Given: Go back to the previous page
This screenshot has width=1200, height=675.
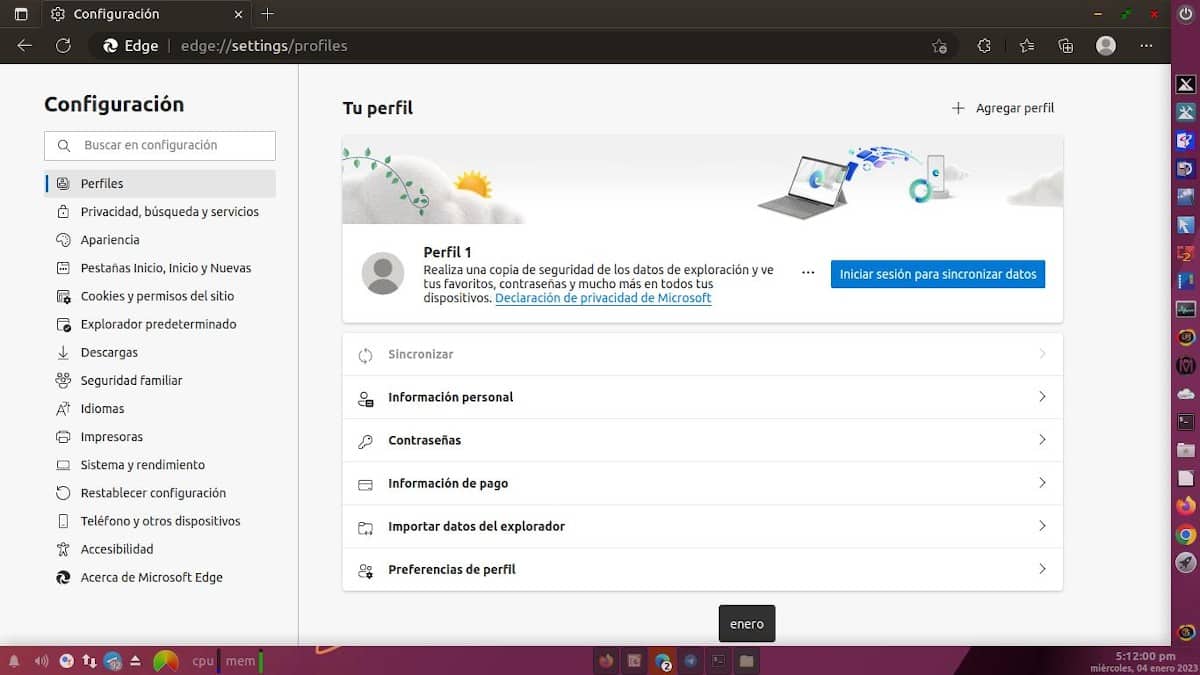Looking at the screenshot, I should pos(25,45).
